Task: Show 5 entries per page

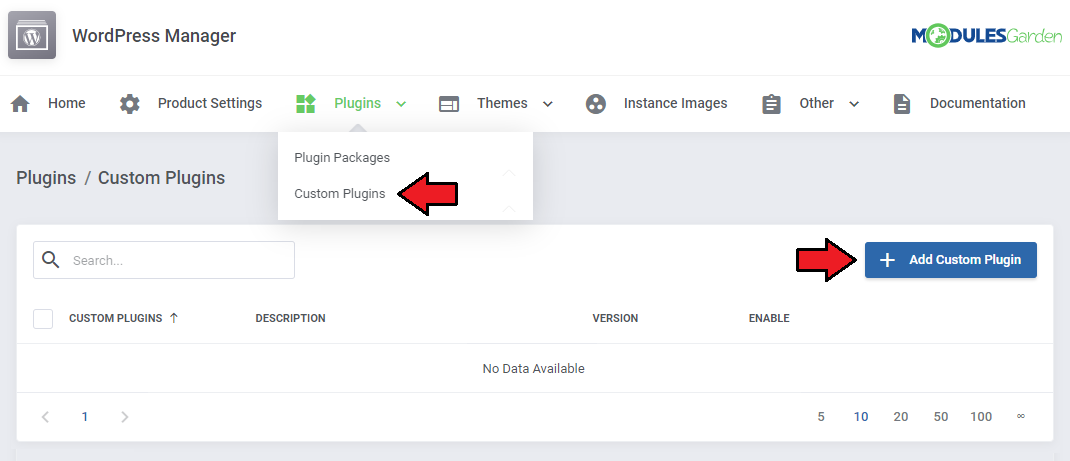Action: pos(821,417)
